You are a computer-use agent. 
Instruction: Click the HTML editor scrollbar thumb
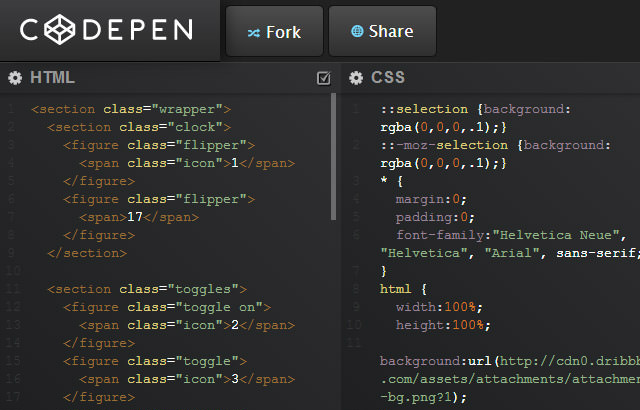[333, 157]
